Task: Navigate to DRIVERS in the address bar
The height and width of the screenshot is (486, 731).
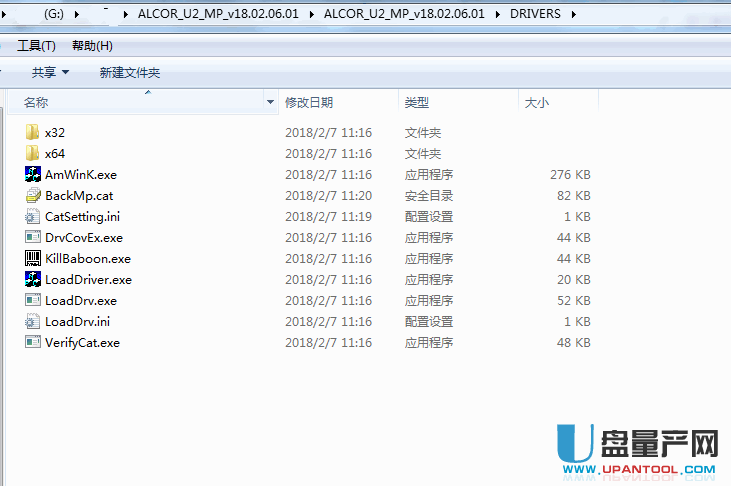Action: [533, 14]
